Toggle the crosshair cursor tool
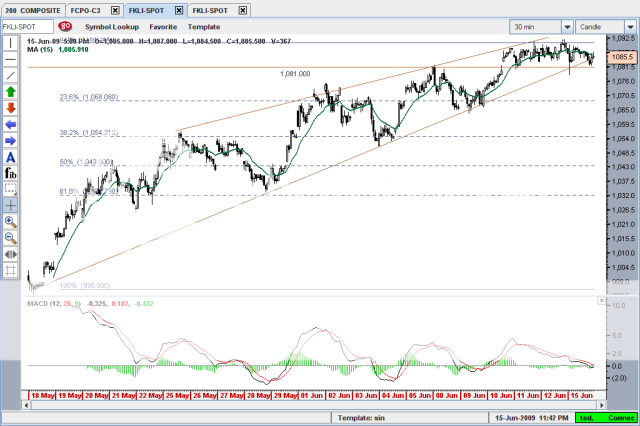The image size is (640, 426). tap(11, 205)
